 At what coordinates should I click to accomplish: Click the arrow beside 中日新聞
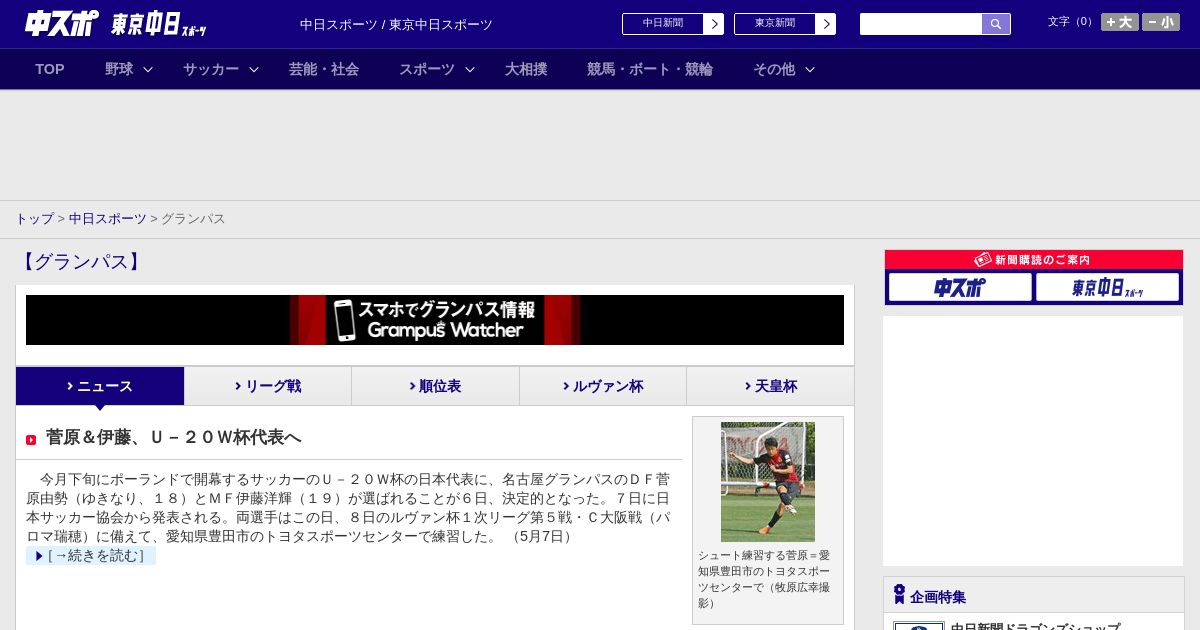click(714, 24)
